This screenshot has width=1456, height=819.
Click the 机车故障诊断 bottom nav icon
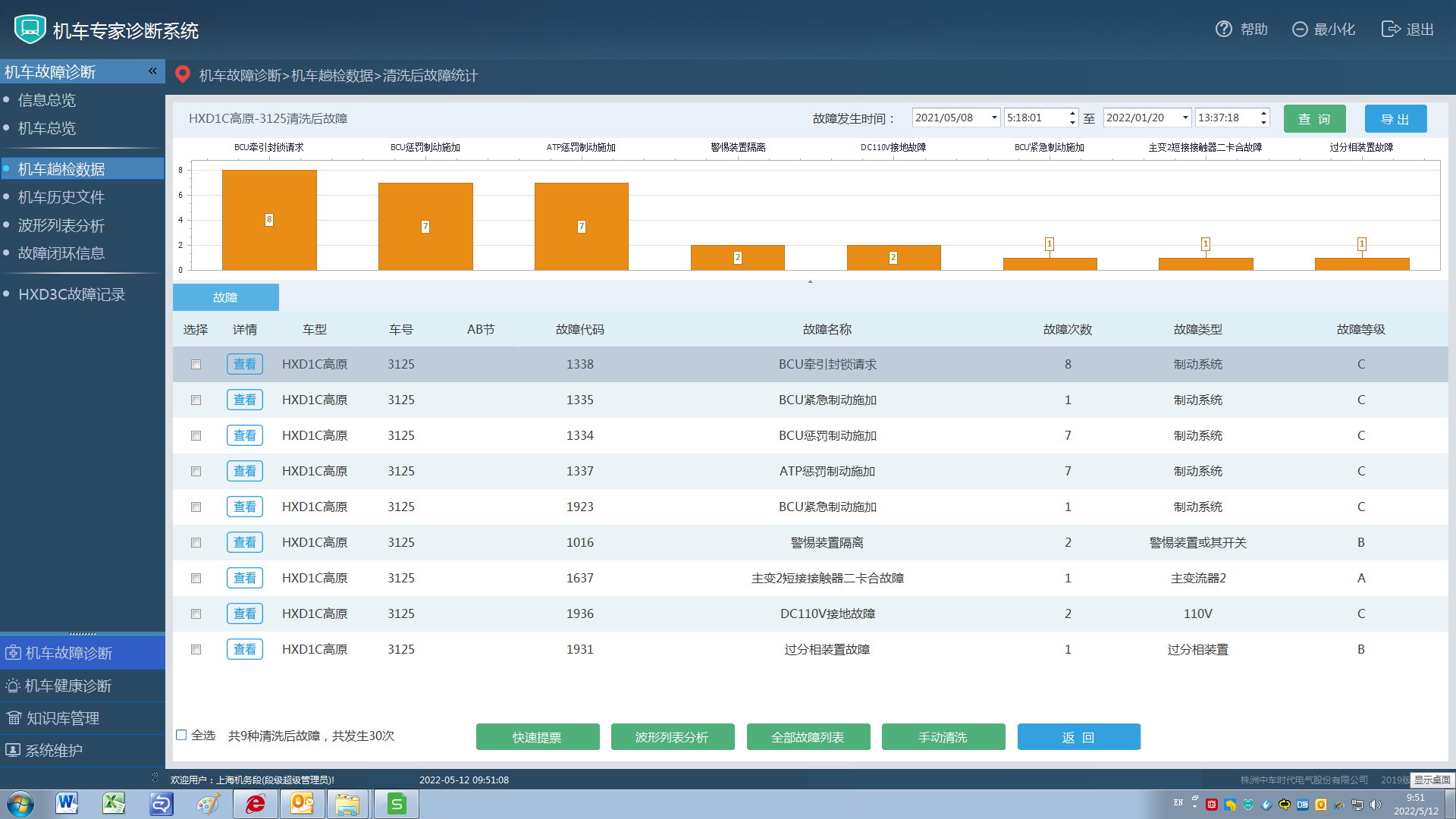tap(13, 653)
